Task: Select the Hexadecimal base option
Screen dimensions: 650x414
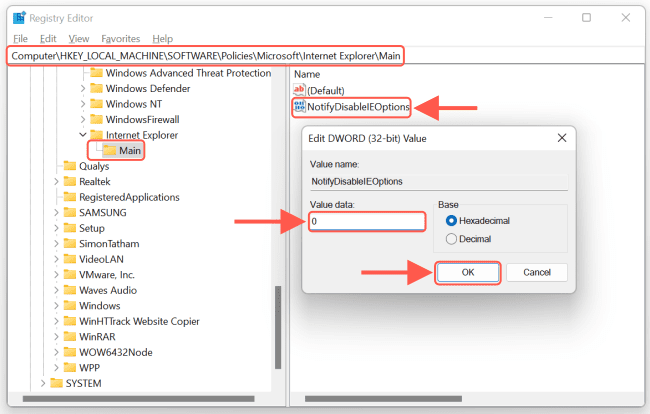Action: click(x=451, y=220)
